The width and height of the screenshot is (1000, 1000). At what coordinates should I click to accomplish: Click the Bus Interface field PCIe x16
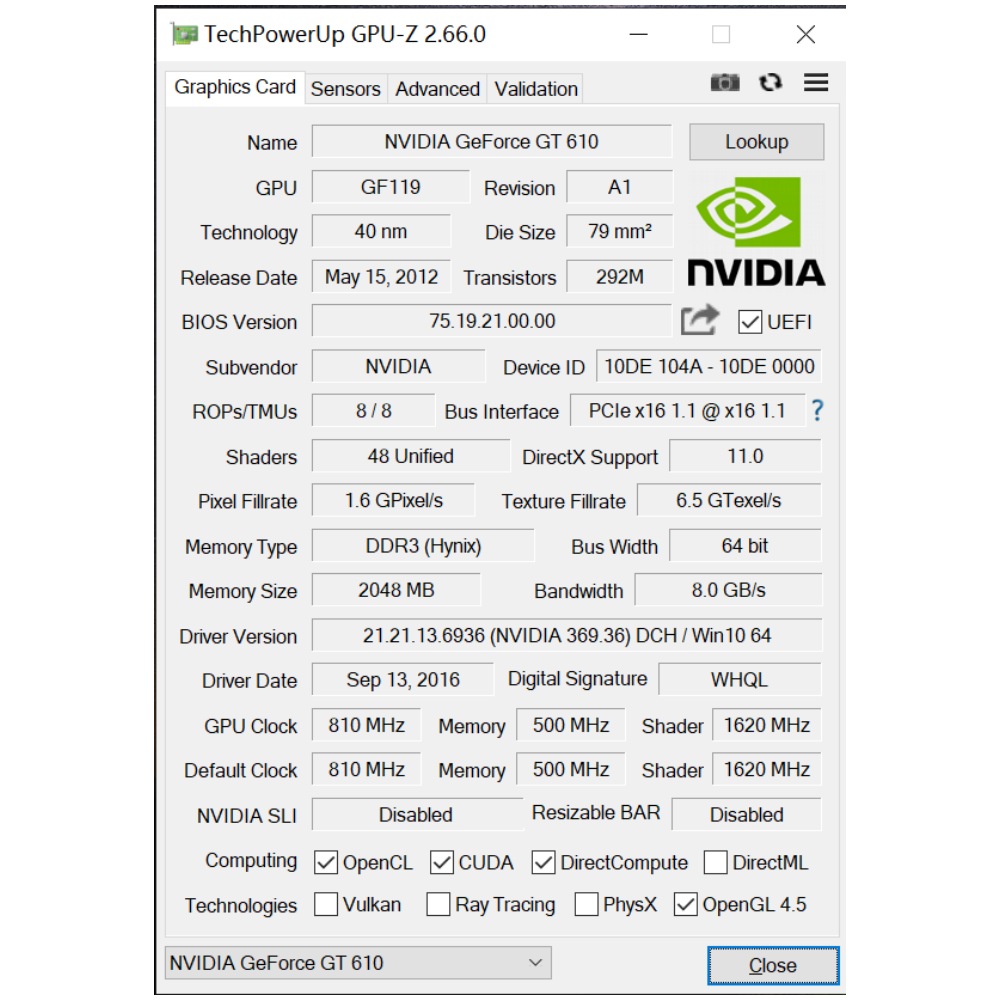687,411
